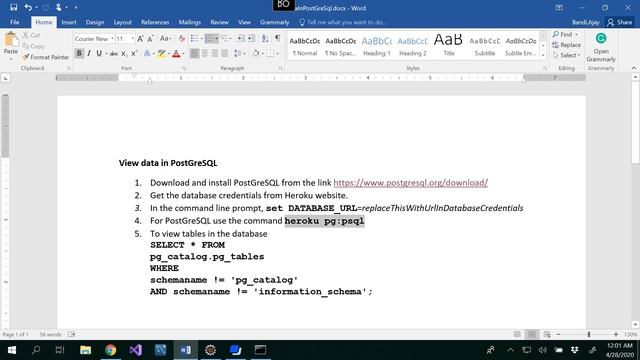Open Font dialog launcher
Viewport: 640px width, 360px height.
click(x=184, y=68)
